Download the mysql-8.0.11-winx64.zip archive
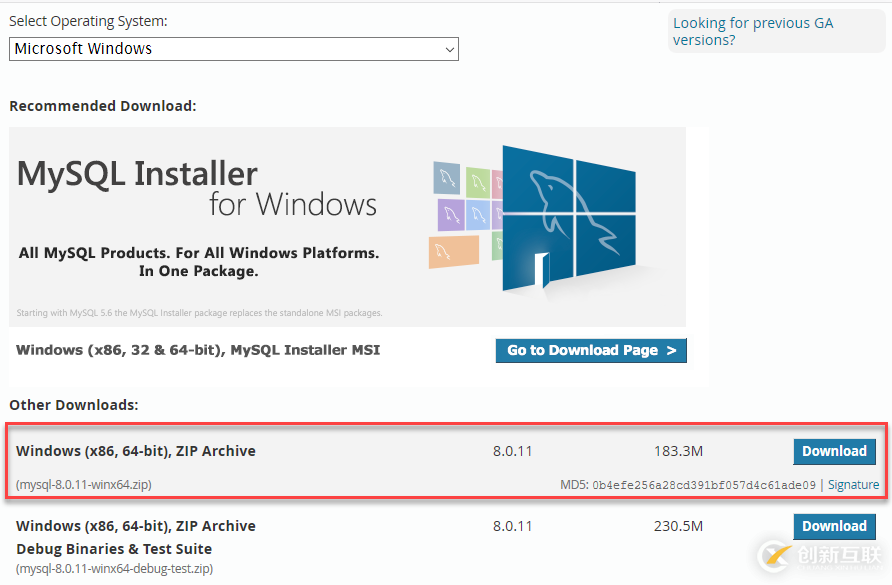Screen dimensions: 892x585 coord(834,451)
